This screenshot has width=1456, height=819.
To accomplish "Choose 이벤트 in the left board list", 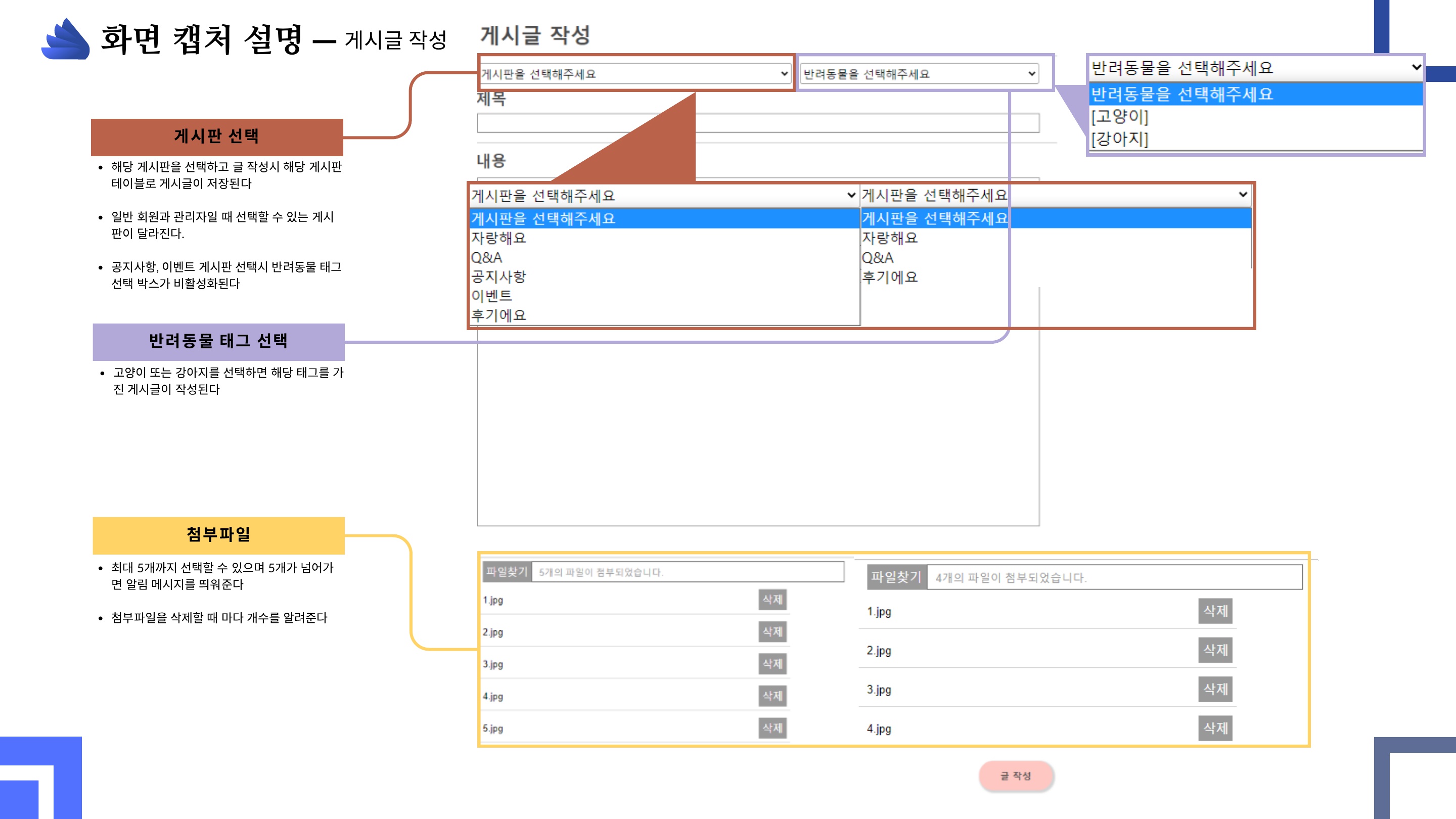I will coord(491,296).
